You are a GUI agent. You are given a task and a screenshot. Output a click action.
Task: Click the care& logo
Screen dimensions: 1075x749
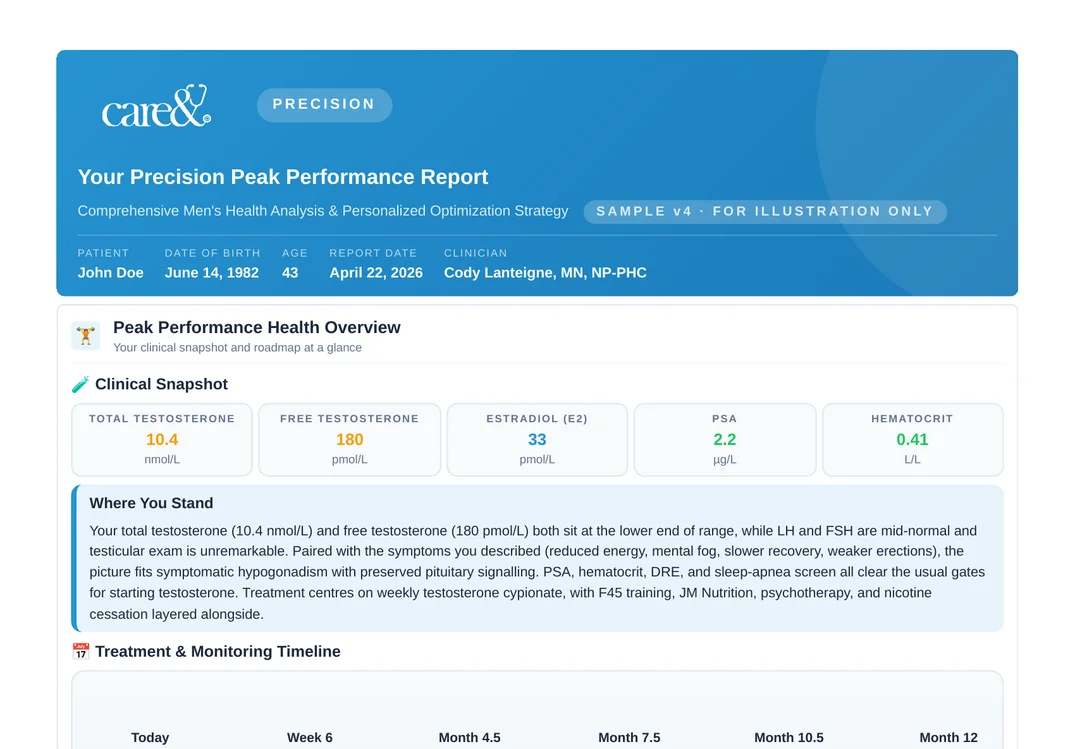point(156,106)
